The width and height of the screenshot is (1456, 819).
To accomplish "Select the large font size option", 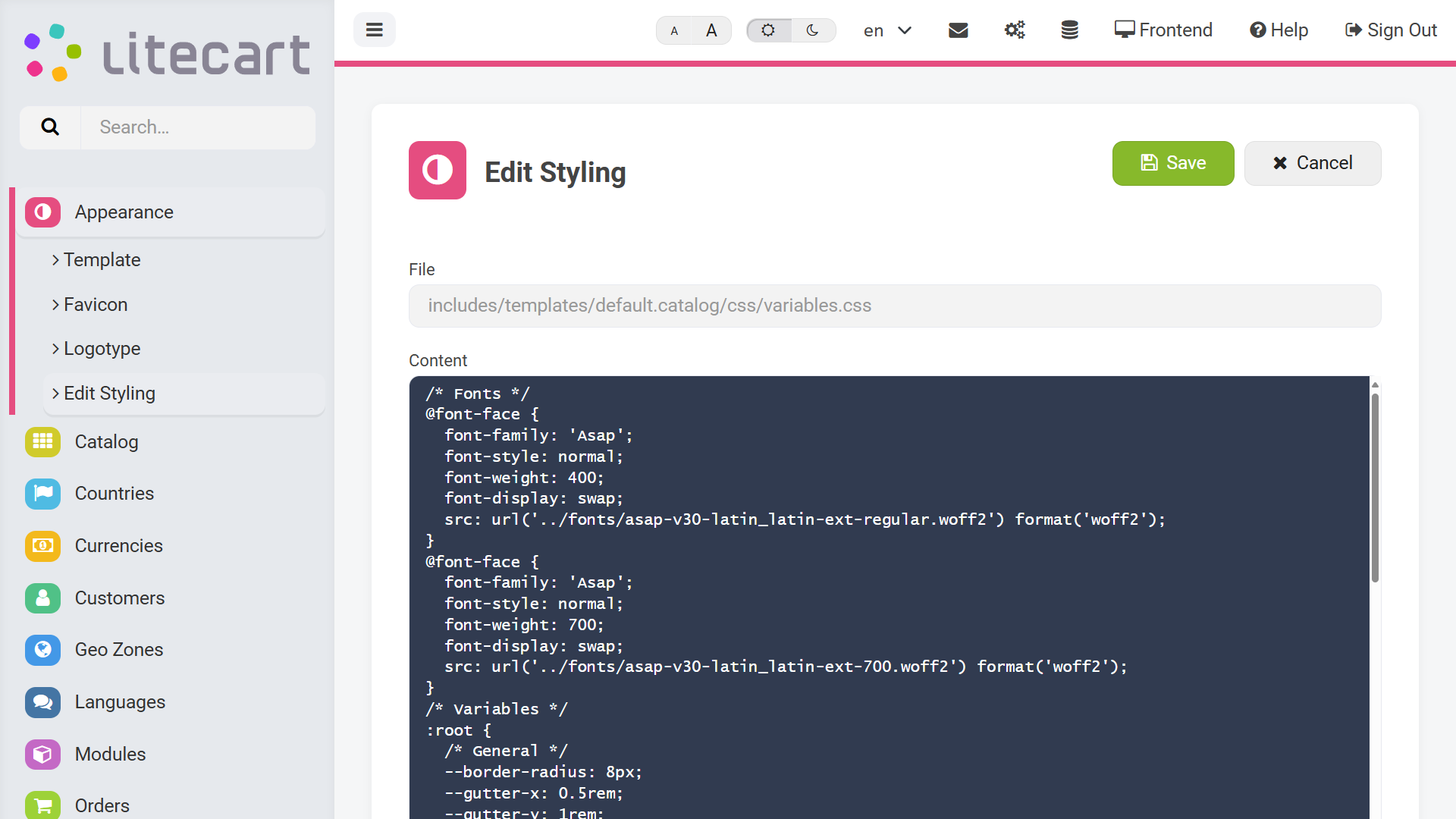I will pos(711,30).
